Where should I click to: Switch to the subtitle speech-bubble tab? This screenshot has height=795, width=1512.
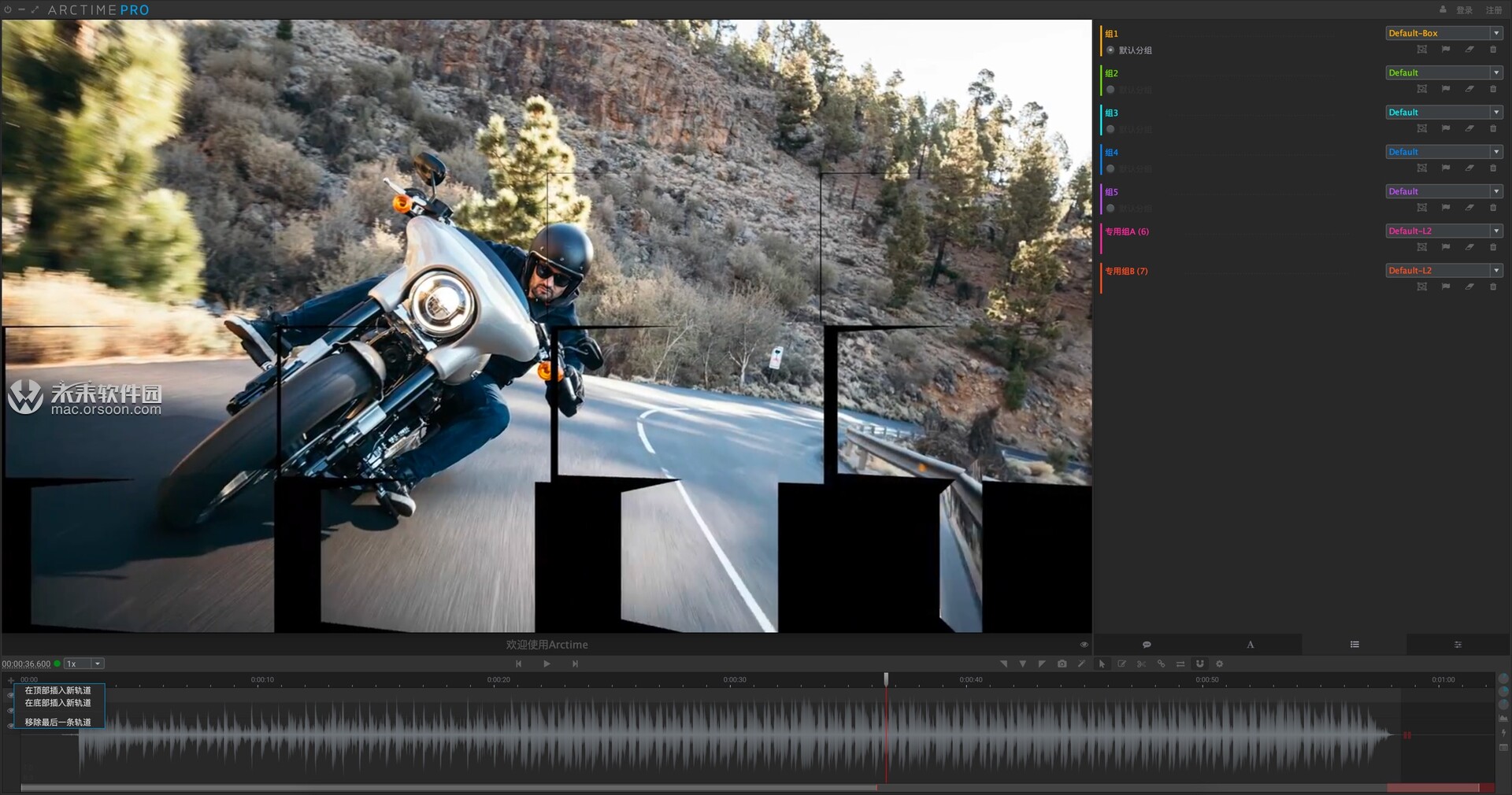pos(1147,645)
